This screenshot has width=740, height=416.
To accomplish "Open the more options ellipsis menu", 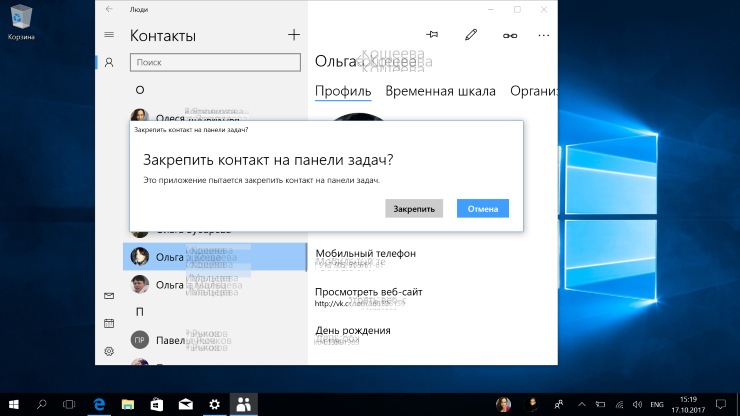I will point(544,35).
